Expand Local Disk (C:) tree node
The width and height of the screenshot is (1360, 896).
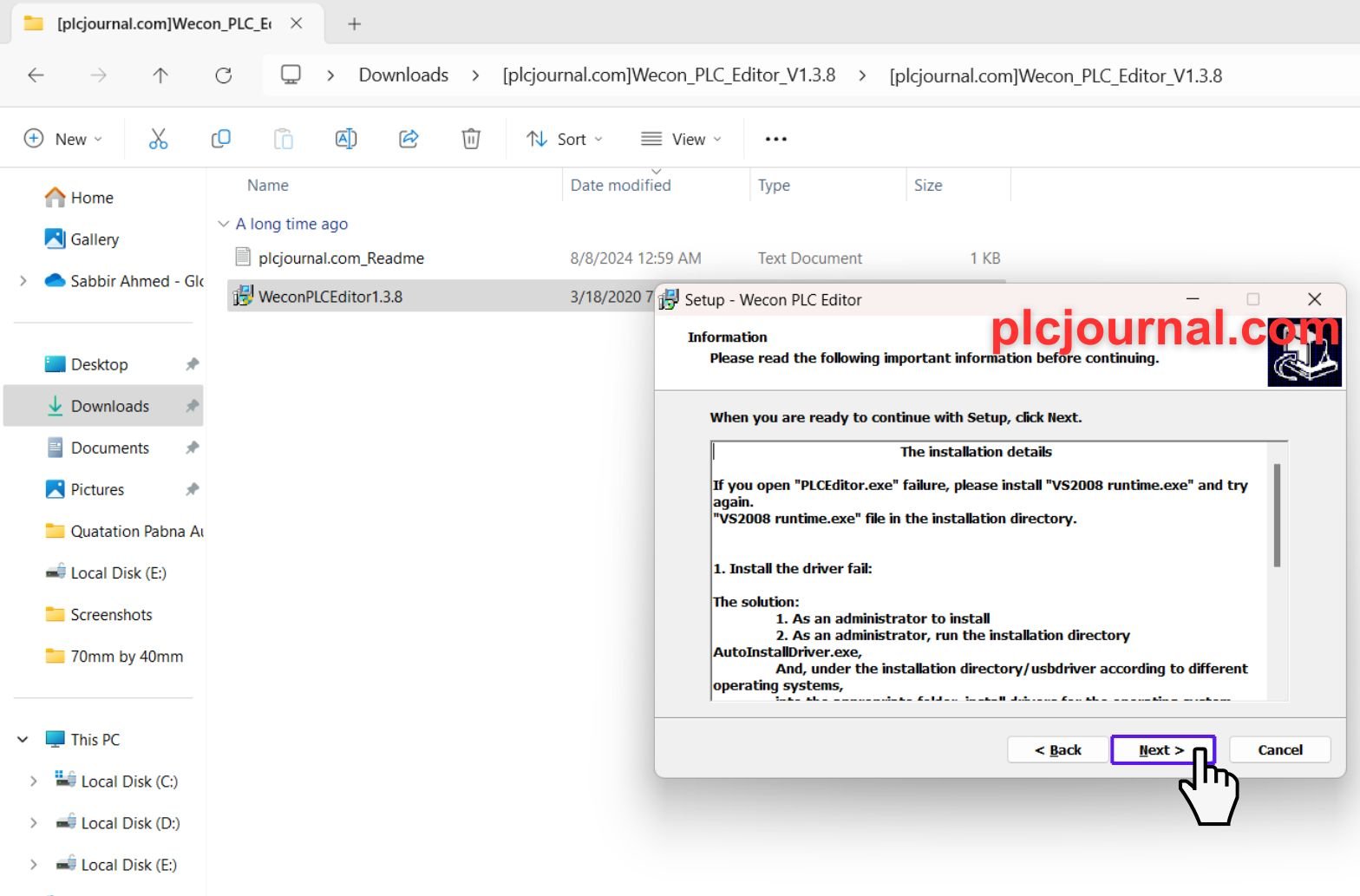point(34,781)
